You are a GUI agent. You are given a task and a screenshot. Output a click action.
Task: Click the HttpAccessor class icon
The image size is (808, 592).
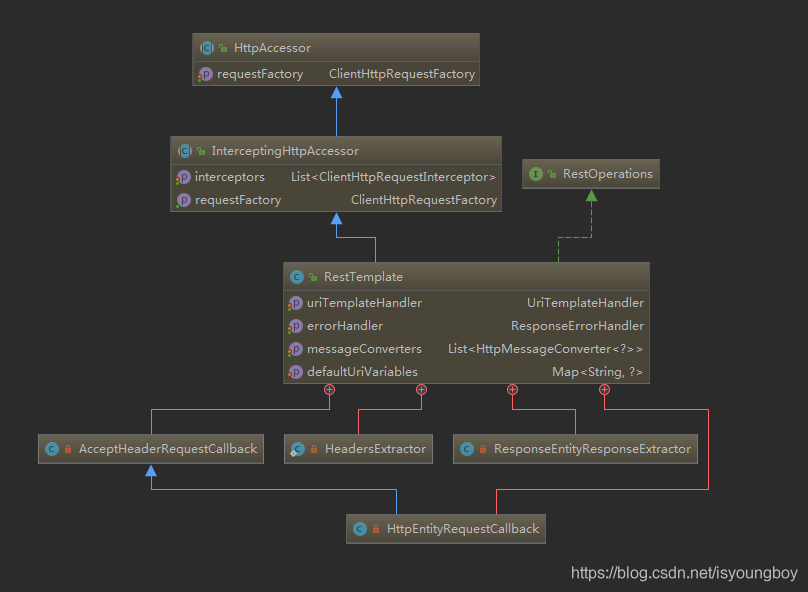(207, 47)
